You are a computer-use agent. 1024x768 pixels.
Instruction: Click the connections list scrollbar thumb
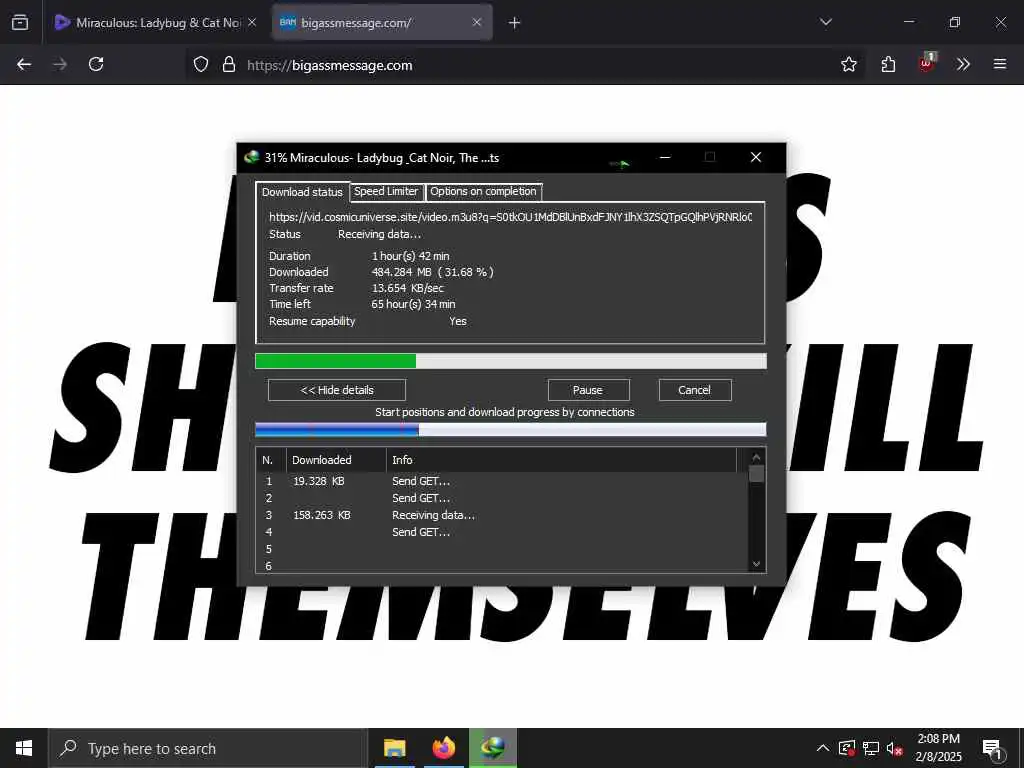tap(757, 473)
